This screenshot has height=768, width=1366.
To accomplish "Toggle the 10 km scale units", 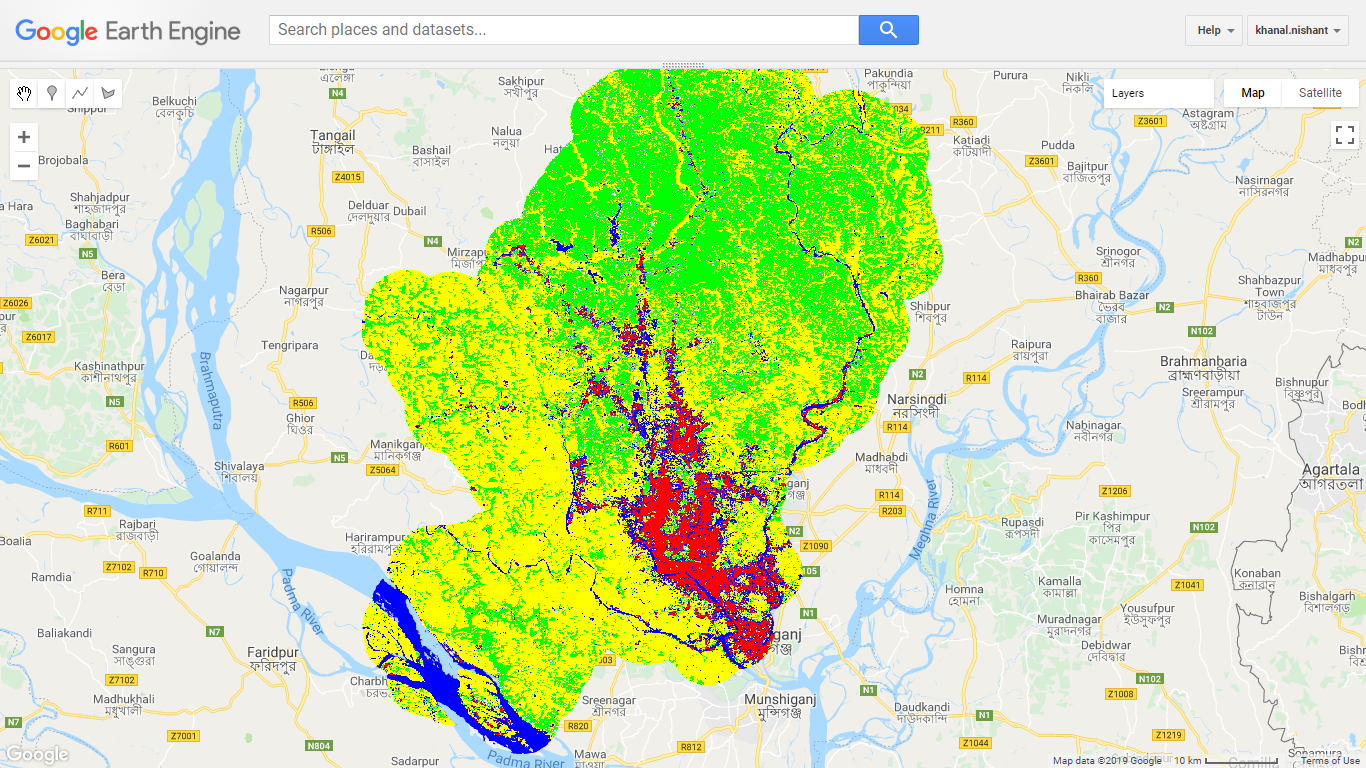I will pyautogui.click(x=1225, y=761).
